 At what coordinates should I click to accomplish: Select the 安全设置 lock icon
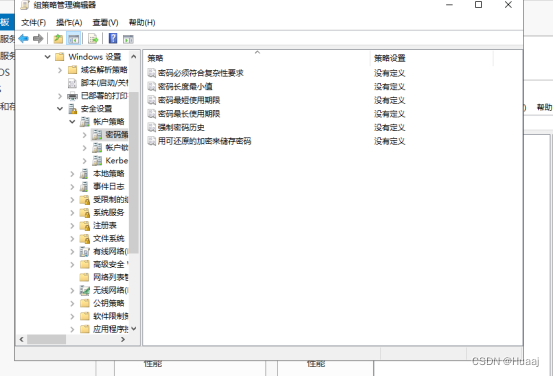[x=72, y=109]
